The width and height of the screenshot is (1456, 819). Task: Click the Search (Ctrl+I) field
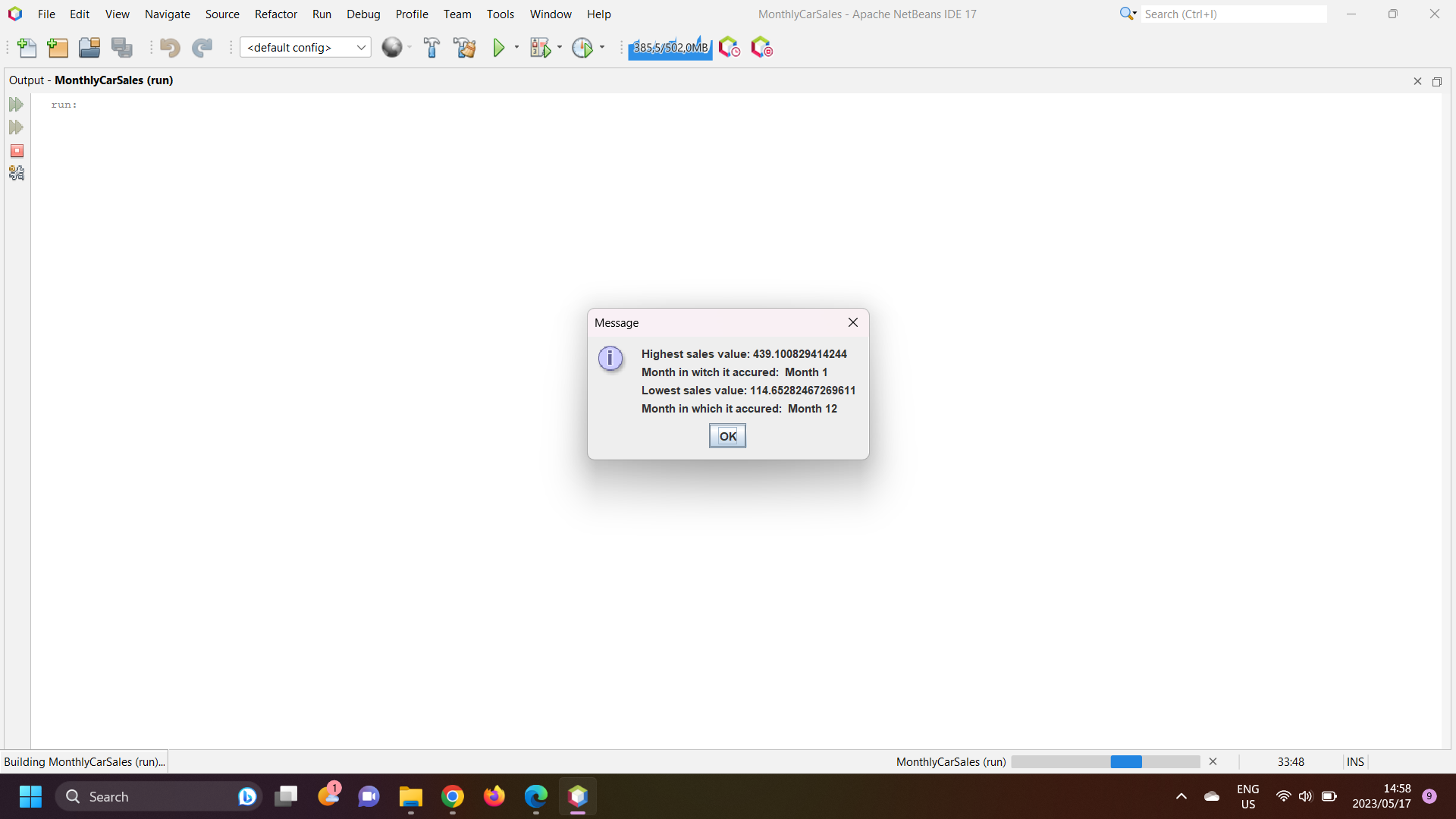coord(1233,14)
